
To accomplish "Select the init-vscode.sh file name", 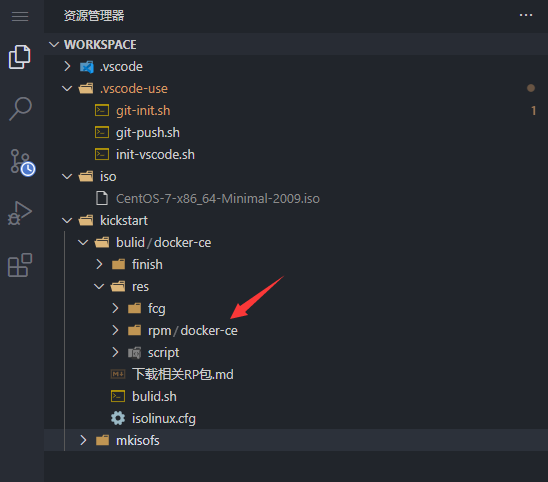I will 156,154.
